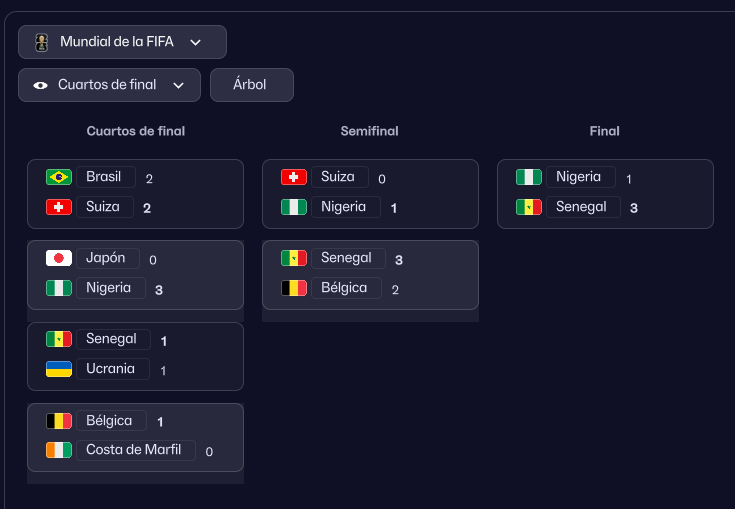Open the Mundial de la FIFA dropdown
The height and width of the screenshot is (509, 735).
tap(122, 42)
